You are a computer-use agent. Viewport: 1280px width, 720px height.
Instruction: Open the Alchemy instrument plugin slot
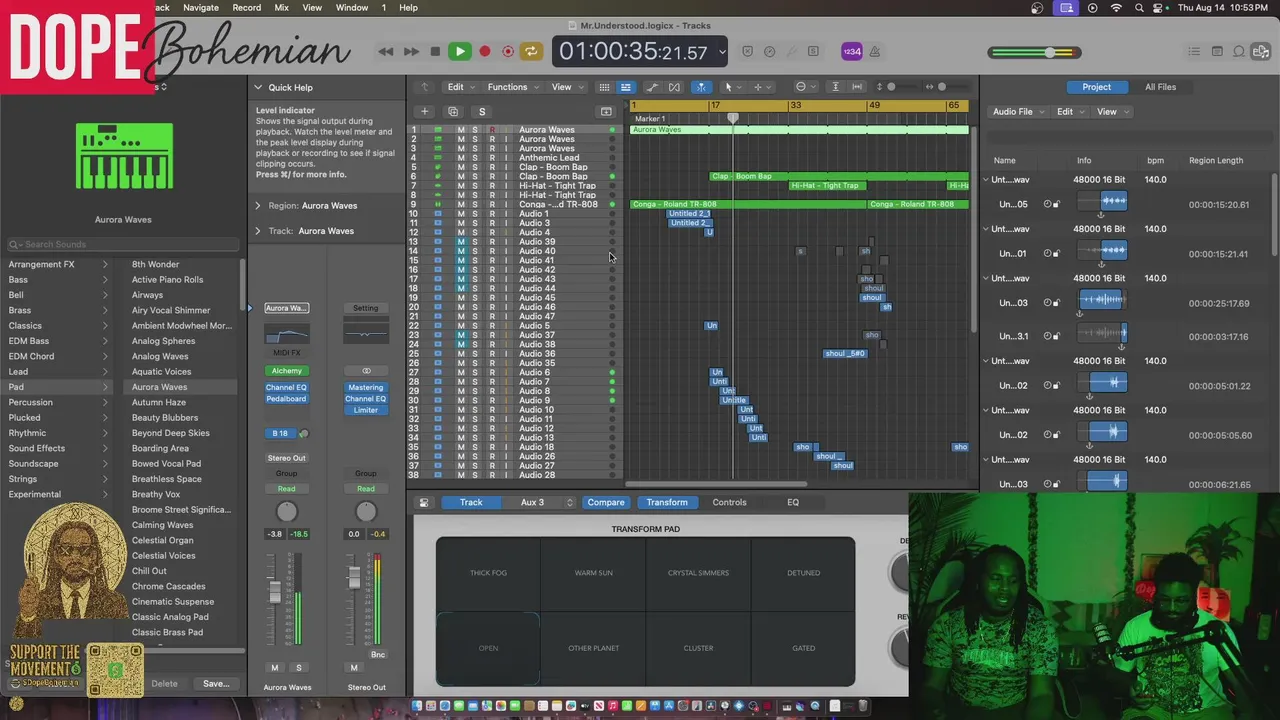coord(287,371)
